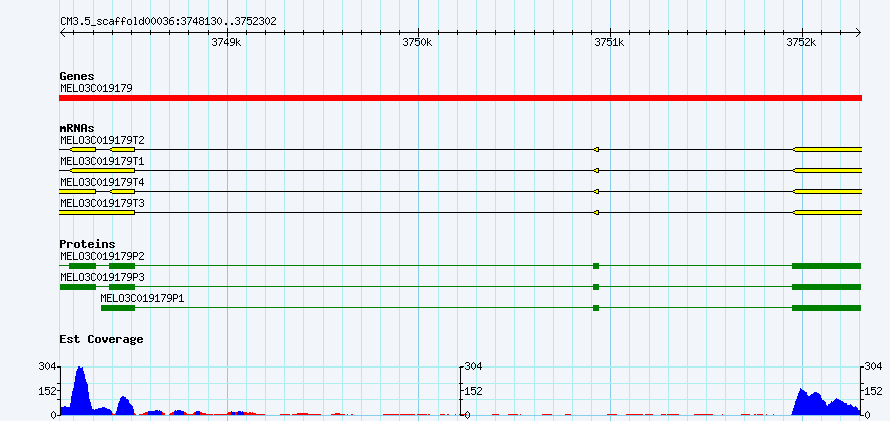The height and width of the screenshot is (421, 890).
Task: Select the MELO3C019179T2 transcript label
Action: [102, 140]
